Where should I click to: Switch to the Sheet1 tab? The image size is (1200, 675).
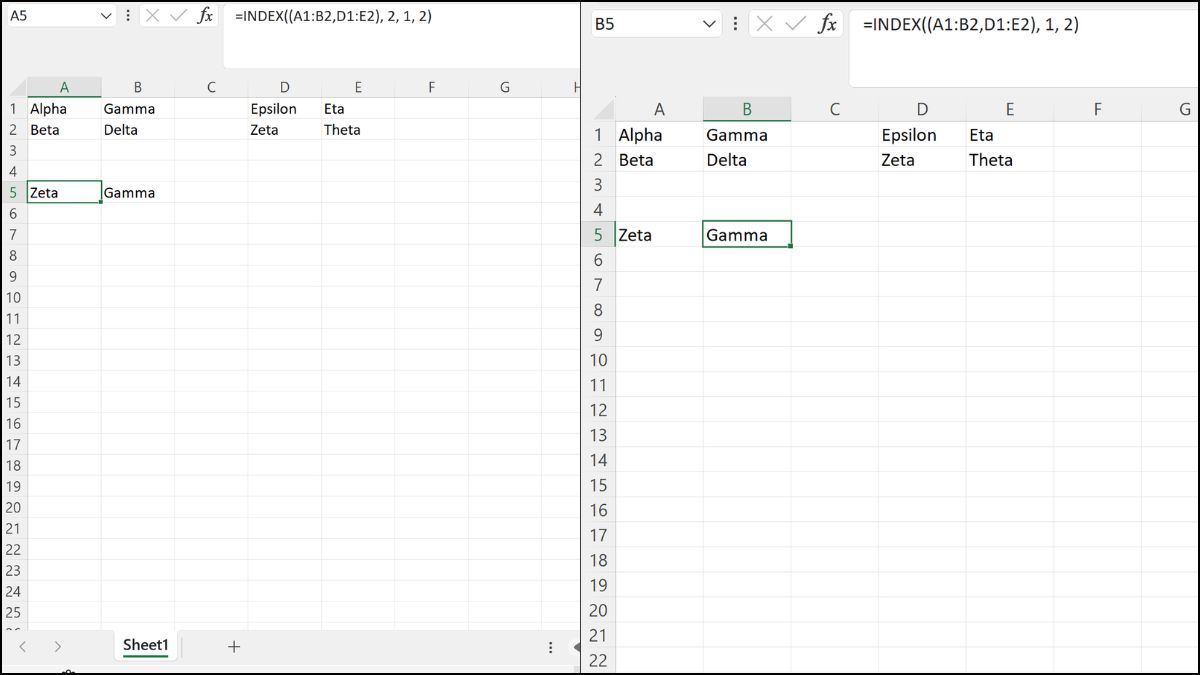click(x=145, y=646)
